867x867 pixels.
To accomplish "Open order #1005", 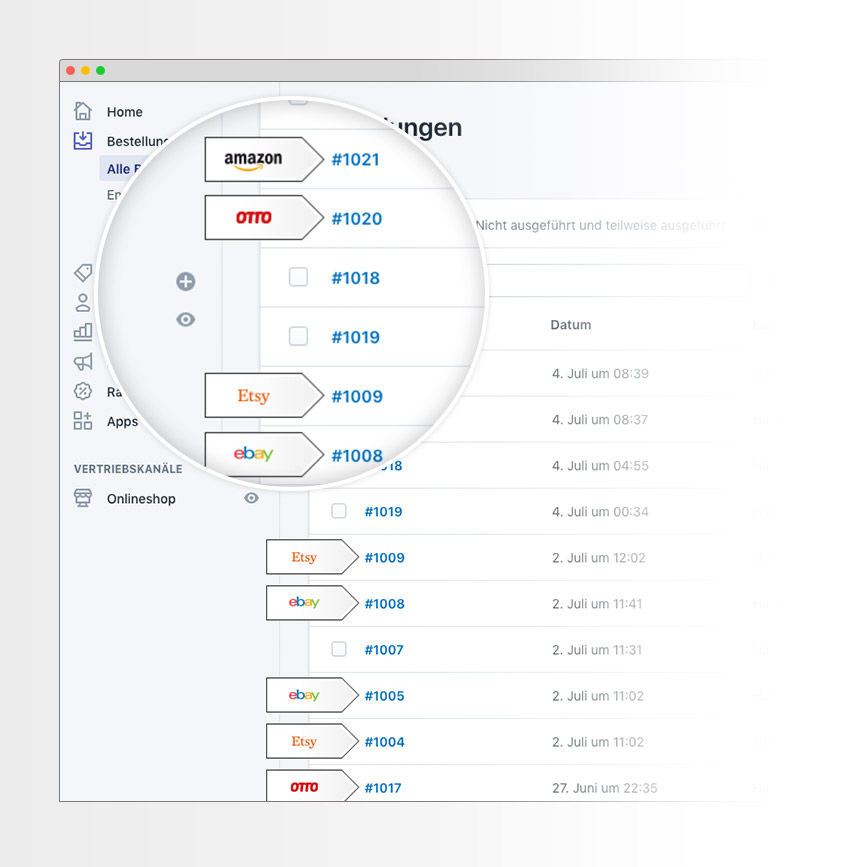I will click(384, 696).
